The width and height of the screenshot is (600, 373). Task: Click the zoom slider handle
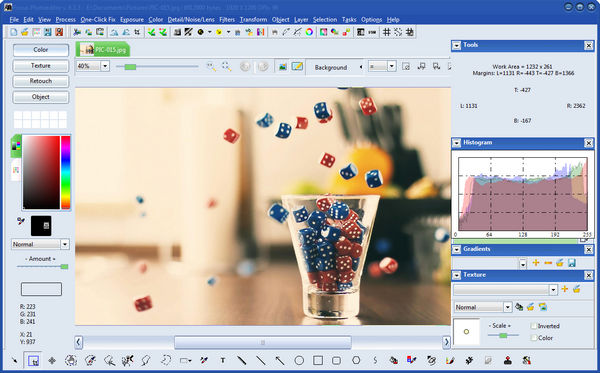pos(130,67)
